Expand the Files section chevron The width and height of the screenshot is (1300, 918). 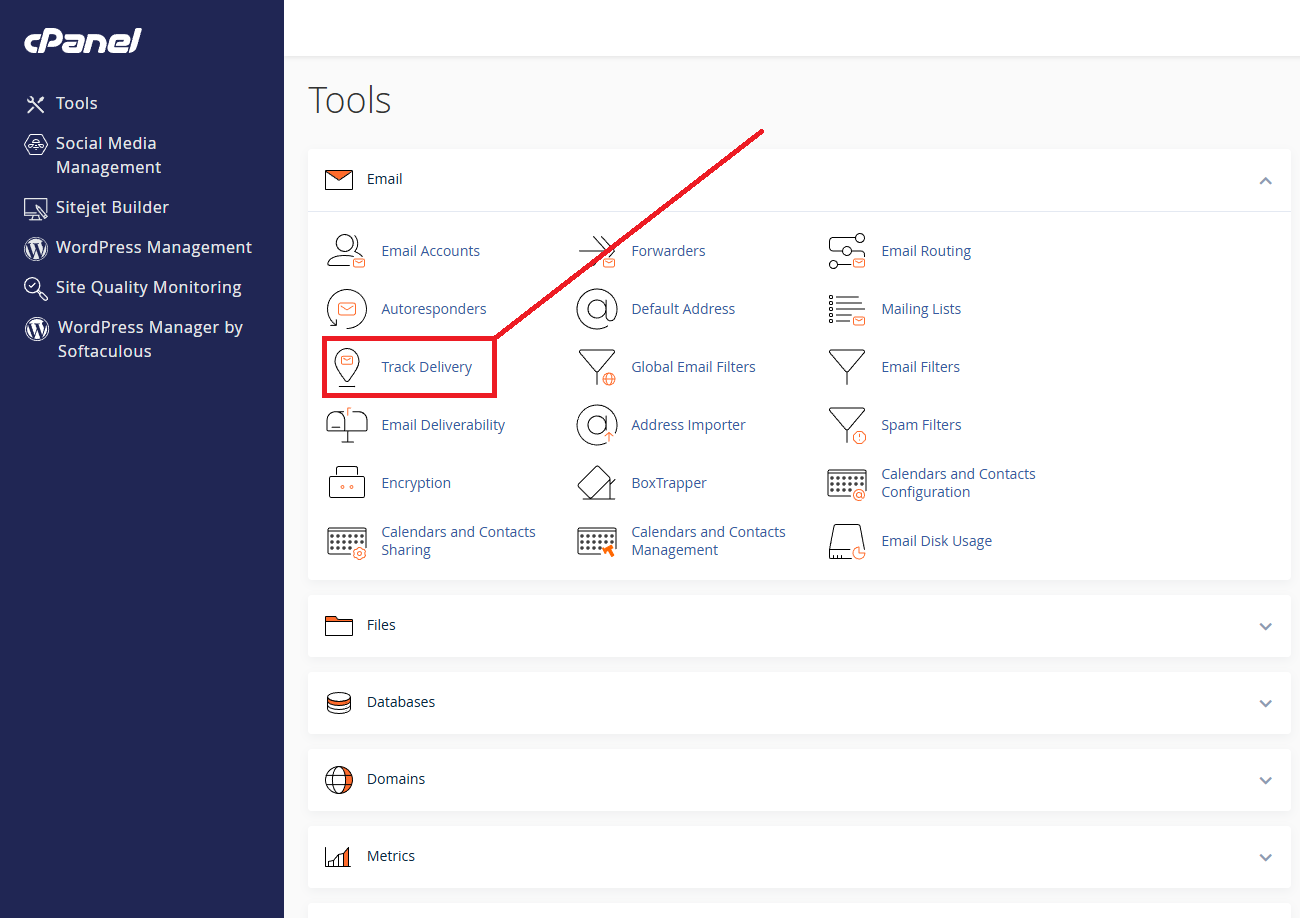coord(1266,626)
